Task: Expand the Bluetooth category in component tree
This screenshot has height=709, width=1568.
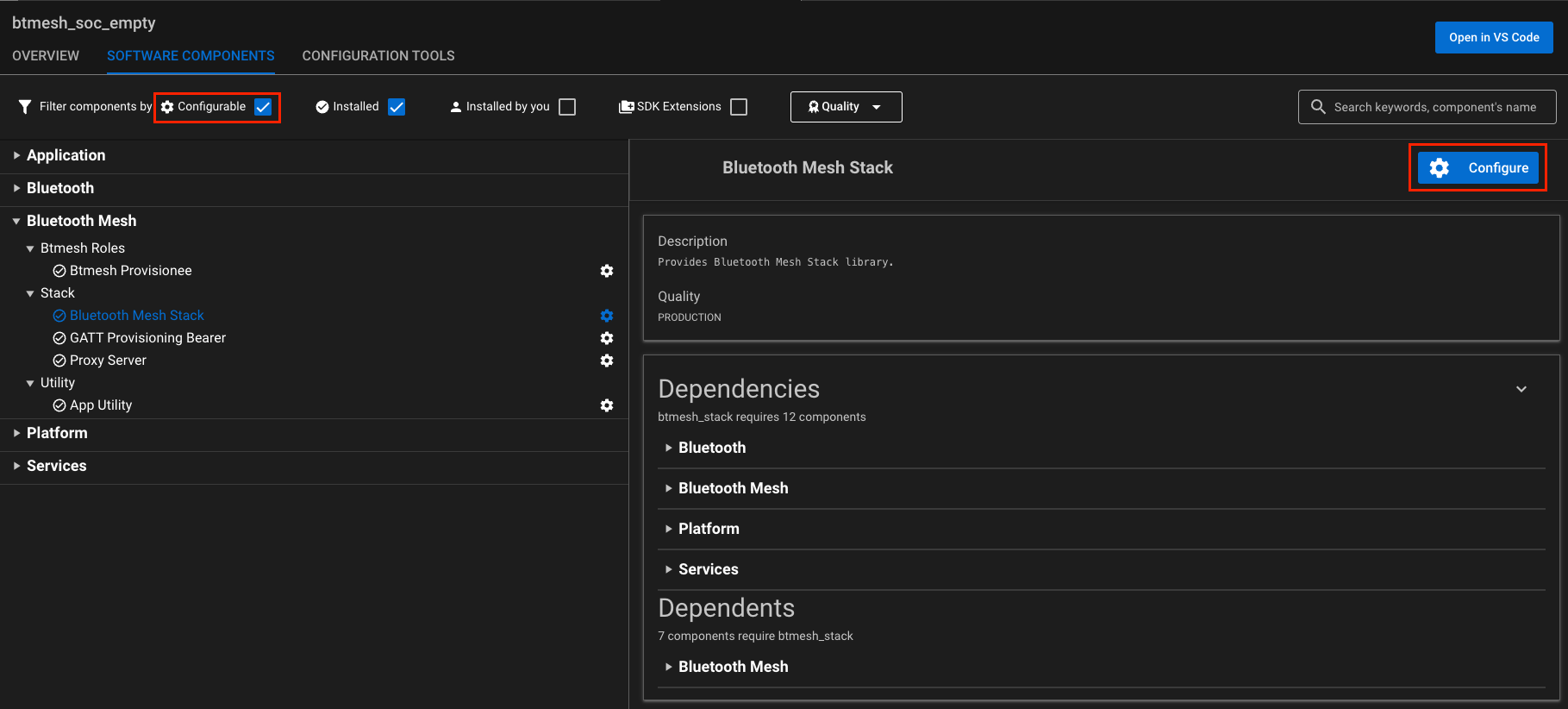Action: pos(16,188)
